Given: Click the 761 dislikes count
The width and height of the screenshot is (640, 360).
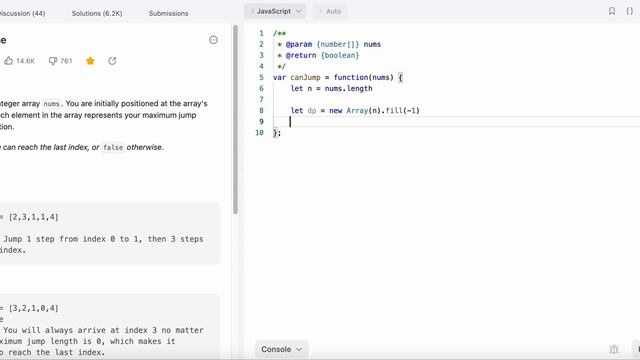Looking at the screenshot, I should [66, 61].
